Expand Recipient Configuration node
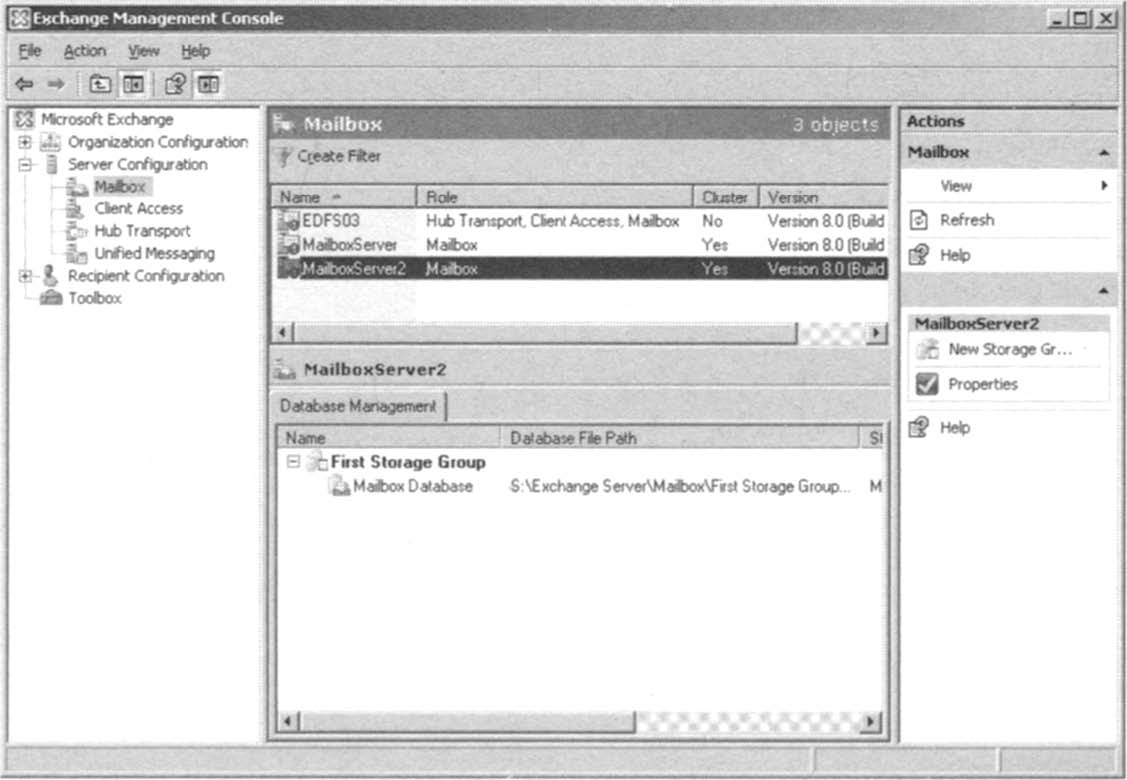The image size is (1127, 780). coord(25,275)
